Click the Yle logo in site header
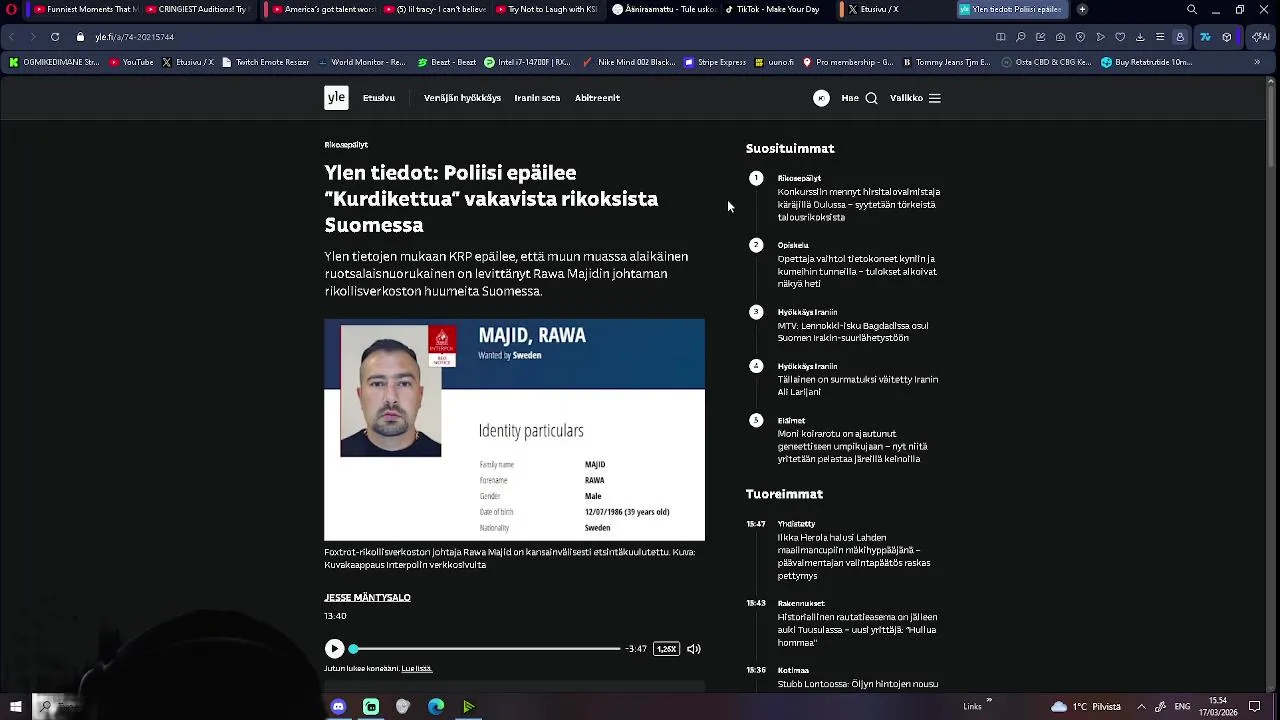 (x=336, y=97)
